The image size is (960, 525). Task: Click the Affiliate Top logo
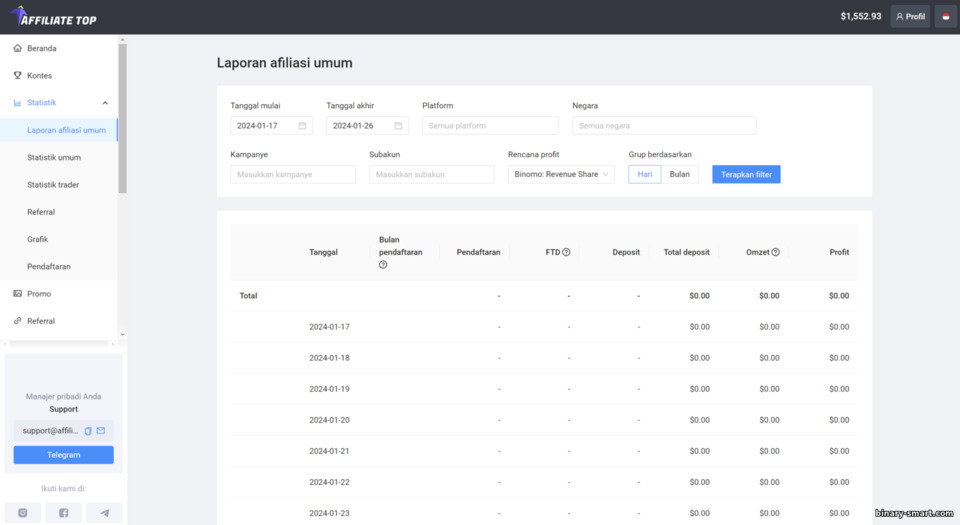pos(53,17)
